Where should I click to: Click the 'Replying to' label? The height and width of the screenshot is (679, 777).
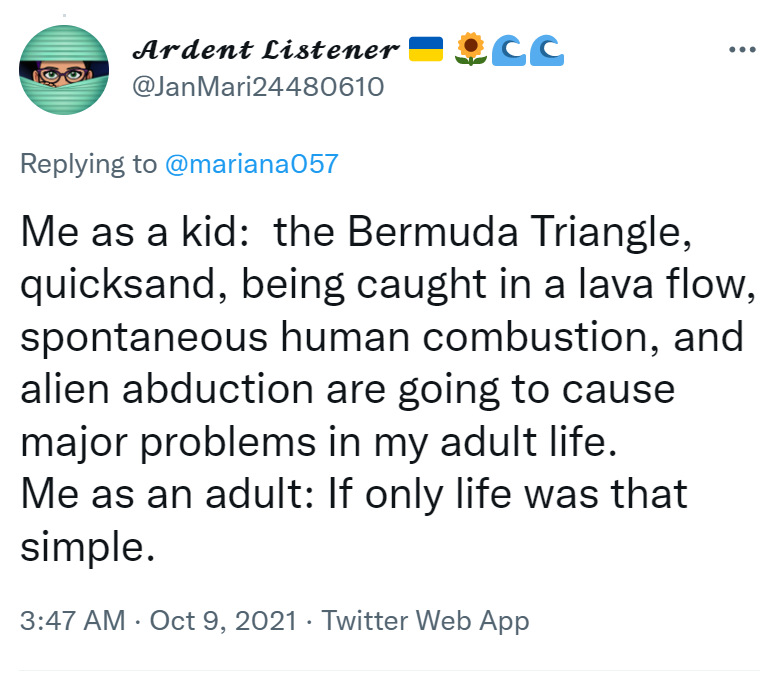click(89, 164)
